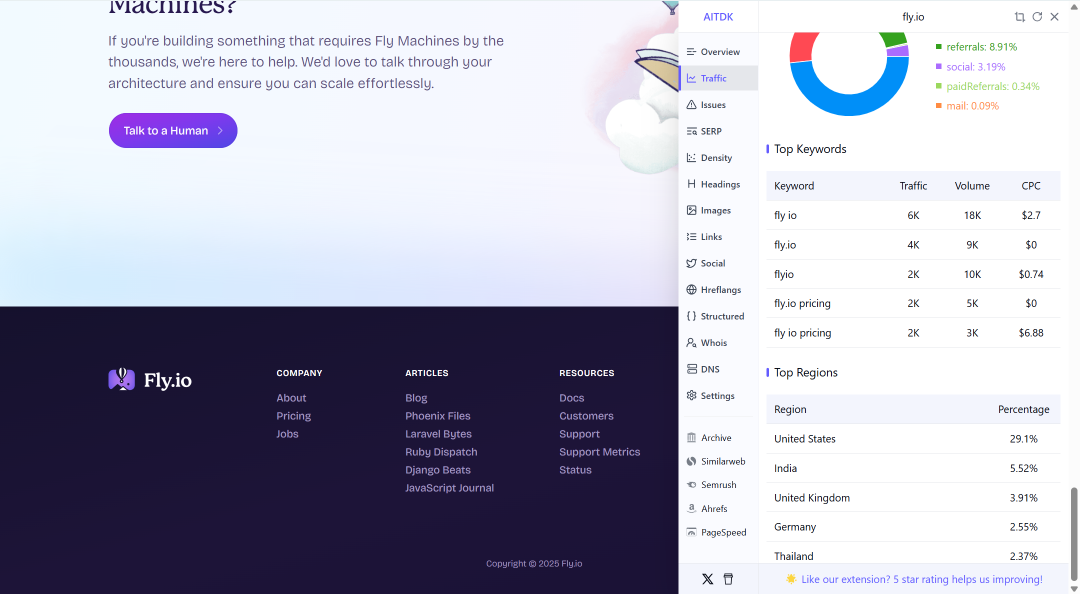1080x594 pixels.
Task: Click the India region row
Action: click(913, 468)
